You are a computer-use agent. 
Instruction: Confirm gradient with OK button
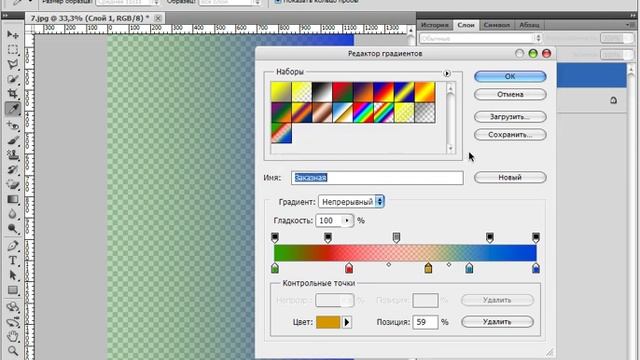pos(510,76)
